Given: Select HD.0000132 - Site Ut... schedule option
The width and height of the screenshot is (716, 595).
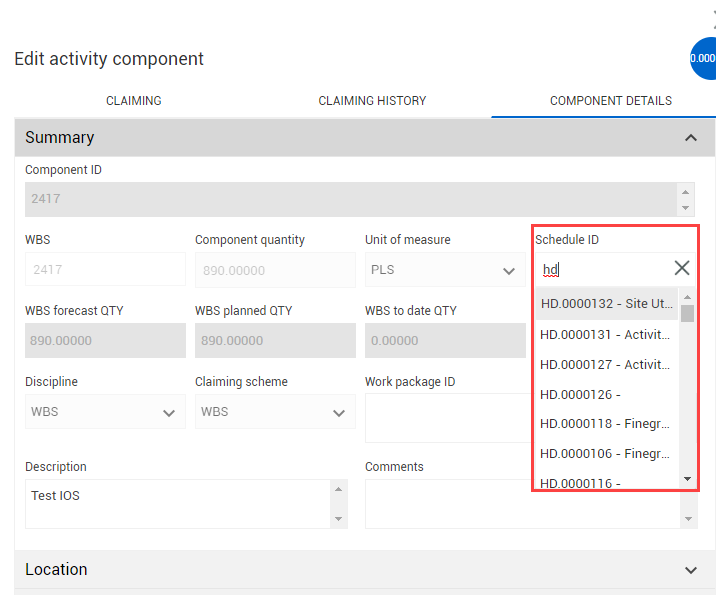Looking at the screenshot, I should point(605,304).
